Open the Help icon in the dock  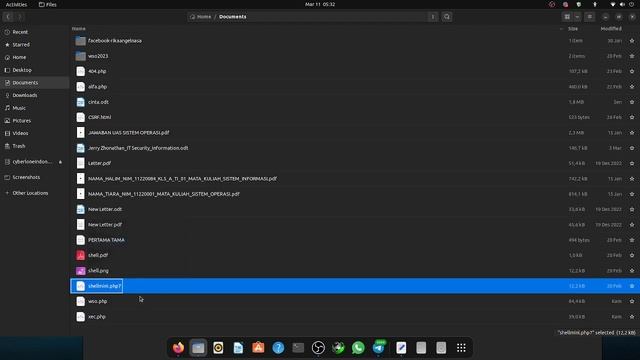point(278,348)
